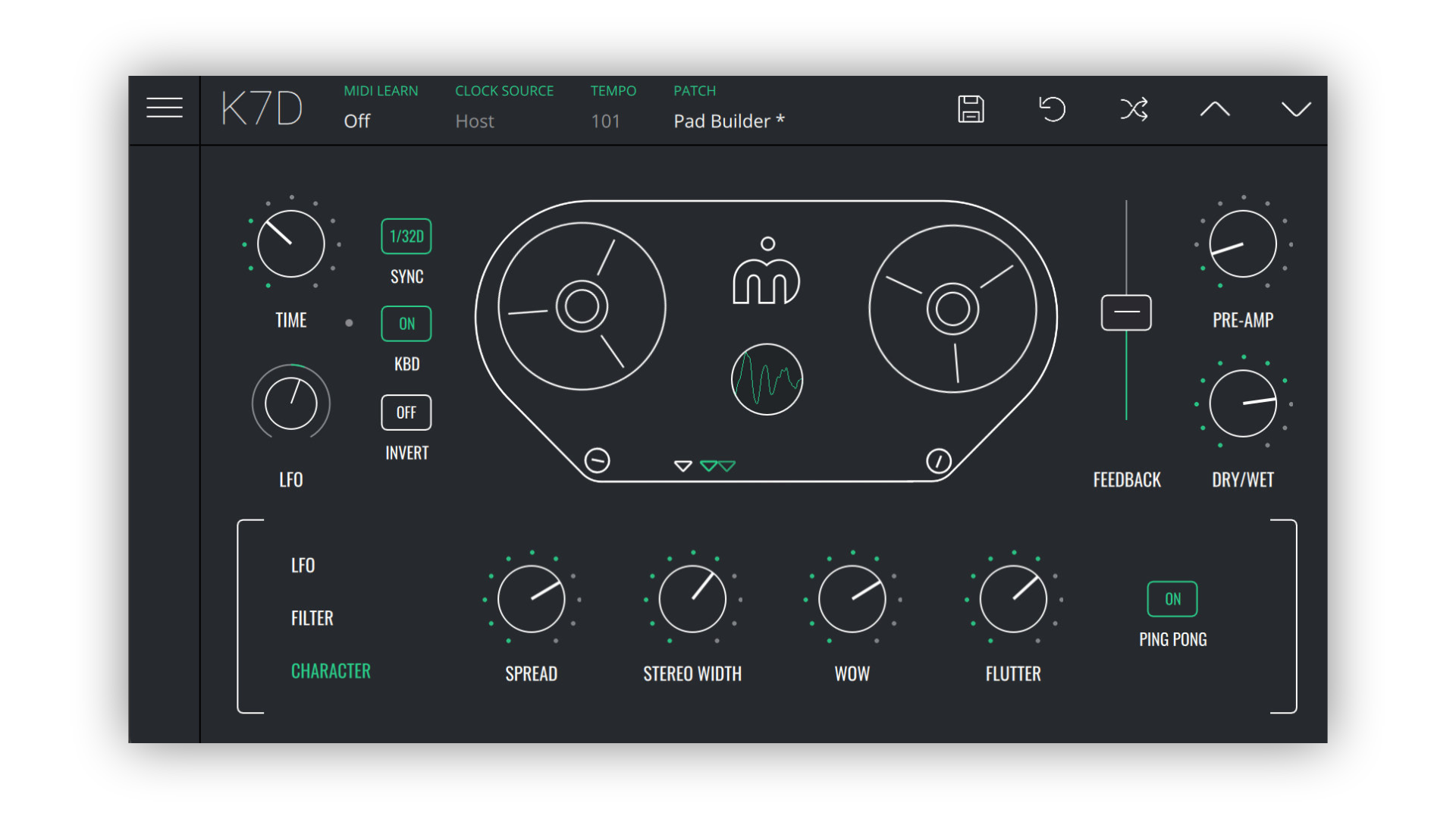
Task: Select next patch with down chevron
Action: coord(1296,109)
